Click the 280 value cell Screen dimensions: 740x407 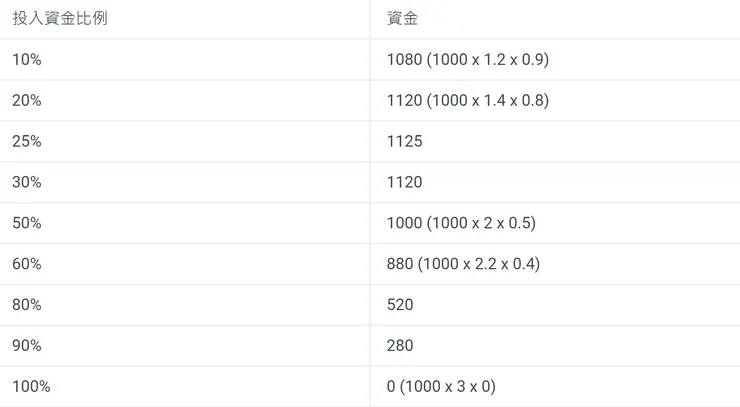point(400,345)
